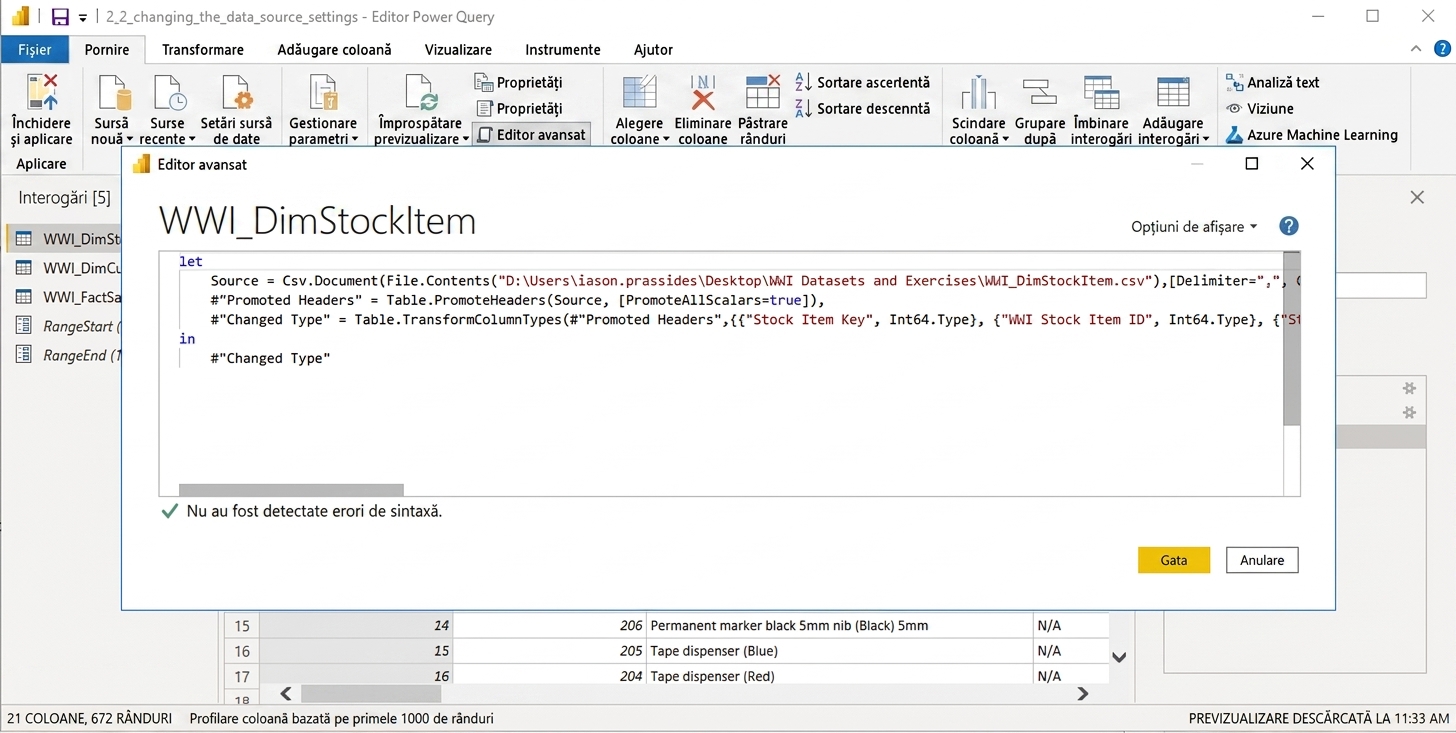Click the Editor avansat ribbon button
This screenshot has width=1456, height=733.
pyautogui.click(x=530, y=135)
